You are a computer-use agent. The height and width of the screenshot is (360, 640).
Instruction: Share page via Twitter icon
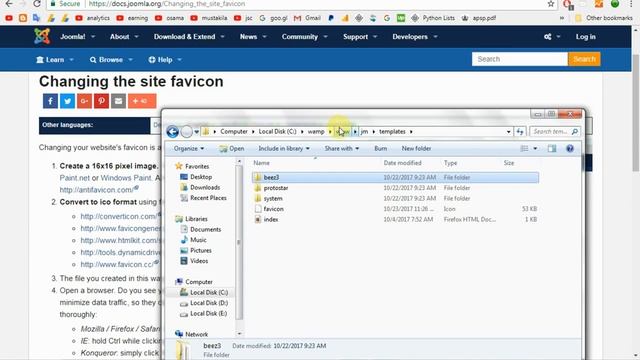point(67,101)
